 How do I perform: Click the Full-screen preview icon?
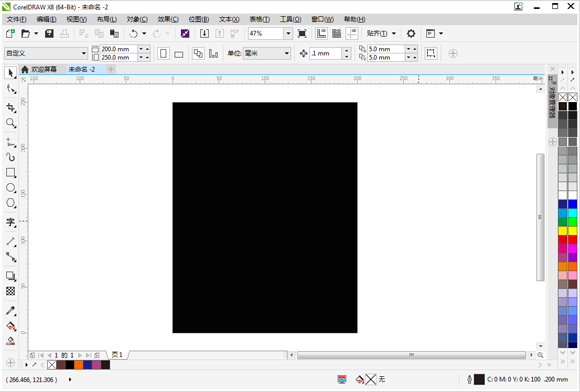(302, 34)
